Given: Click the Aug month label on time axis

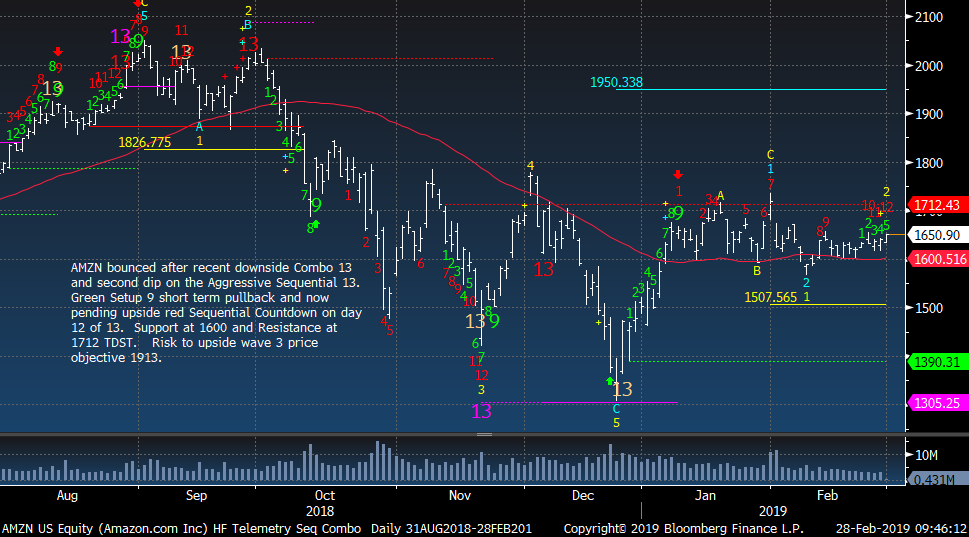Looking at the screenshot, I should [x=67, y=496].
